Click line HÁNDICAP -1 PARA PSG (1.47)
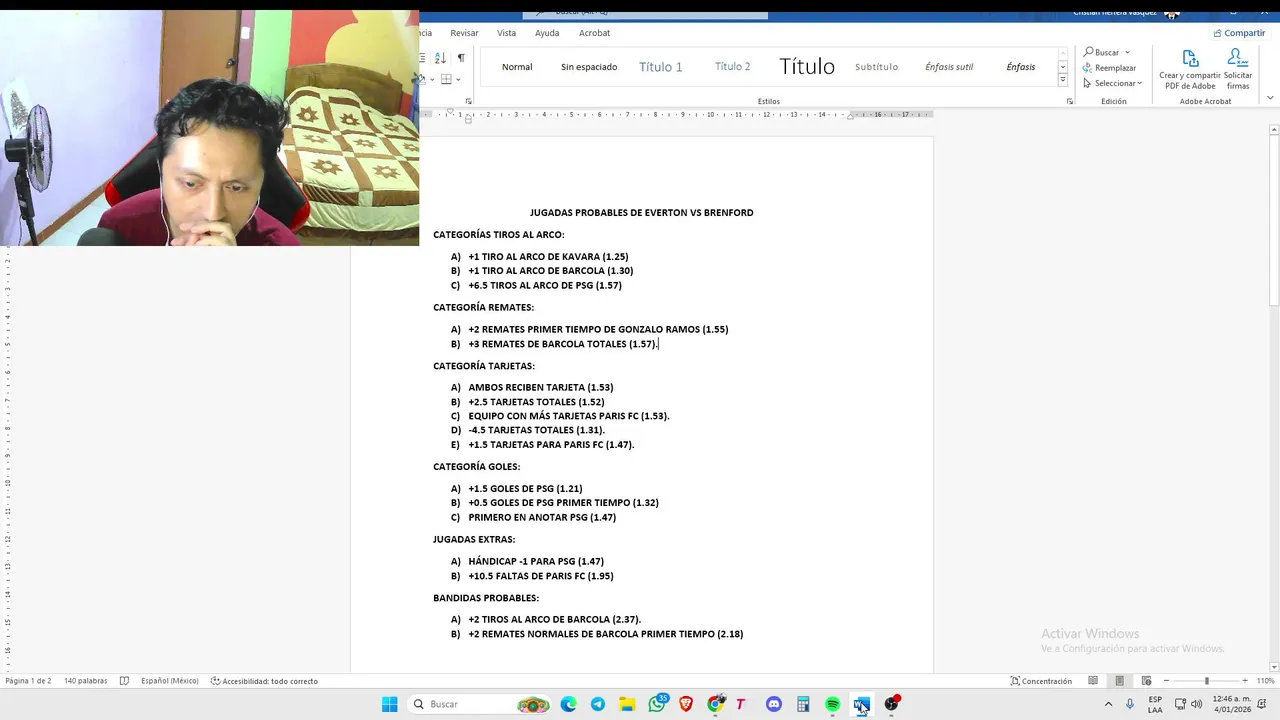This screenshot has width=1280, height=720. tap(536, 562)
